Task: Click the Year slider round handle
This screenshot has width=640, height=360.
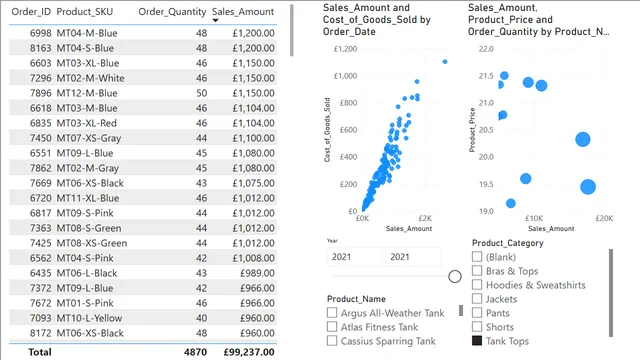Action: pyautogui.click(x=455, y=276)
